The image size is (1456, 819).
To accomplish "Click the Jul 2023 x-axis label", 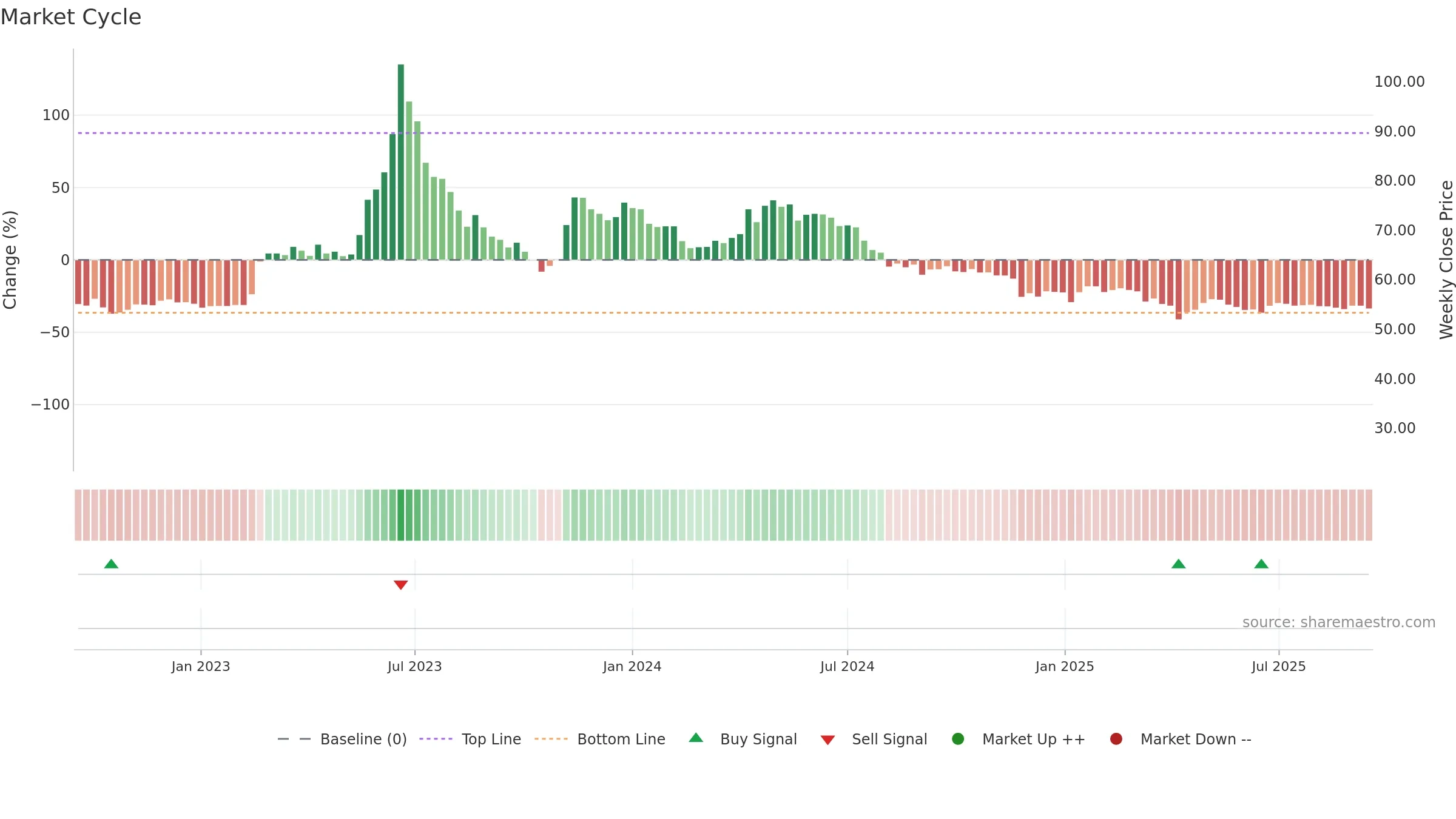I will point(415,666).
